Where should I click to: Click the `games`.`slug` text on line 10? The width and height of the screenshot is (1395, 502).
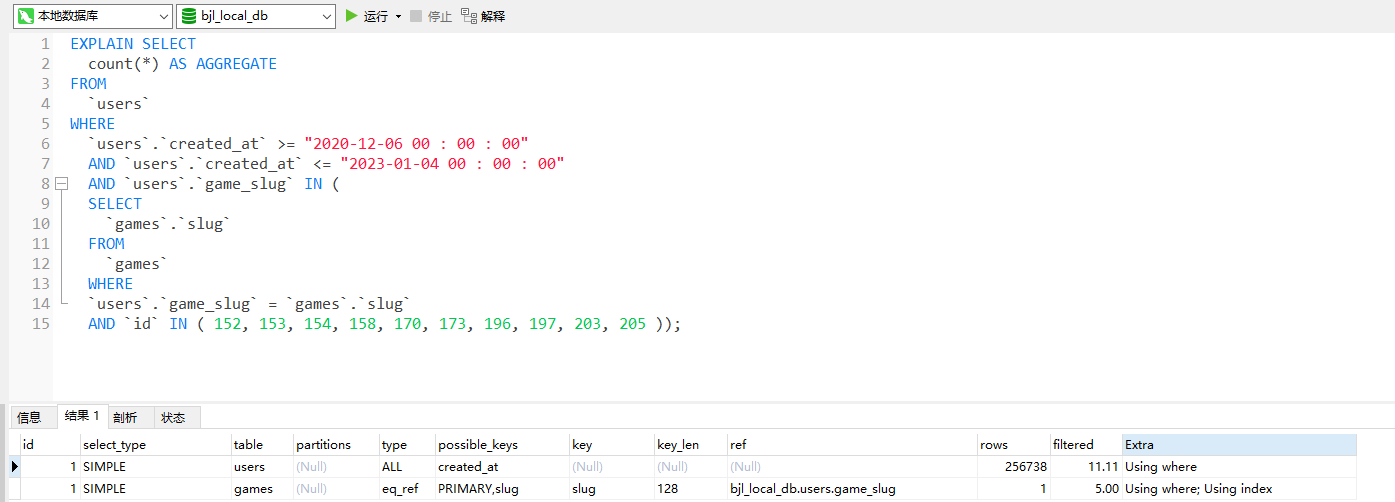click(168, 224)
